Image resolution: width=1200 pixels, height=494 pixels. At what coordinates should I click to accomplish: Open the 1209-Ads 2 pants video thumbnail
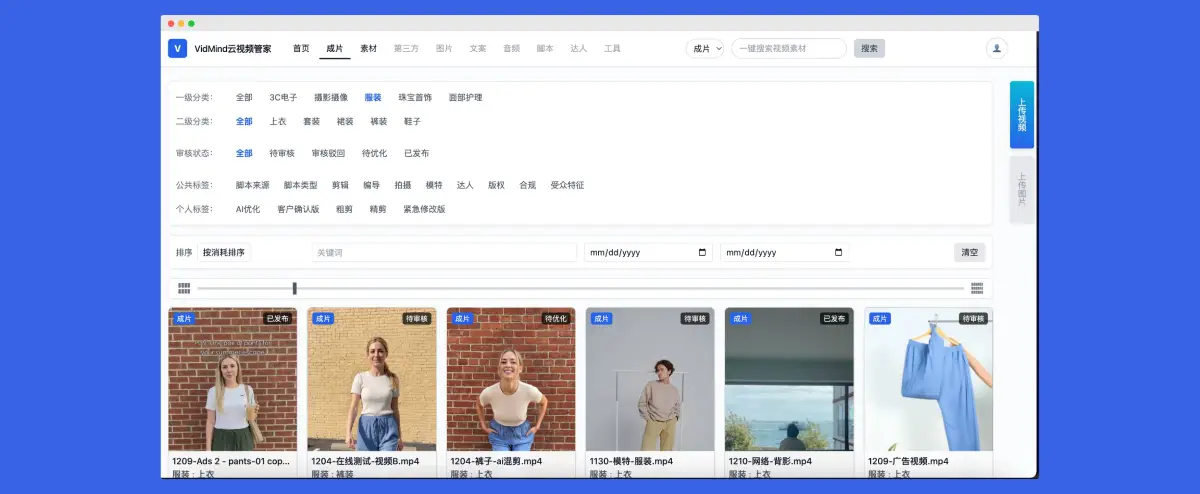click(x=233, y=380)
